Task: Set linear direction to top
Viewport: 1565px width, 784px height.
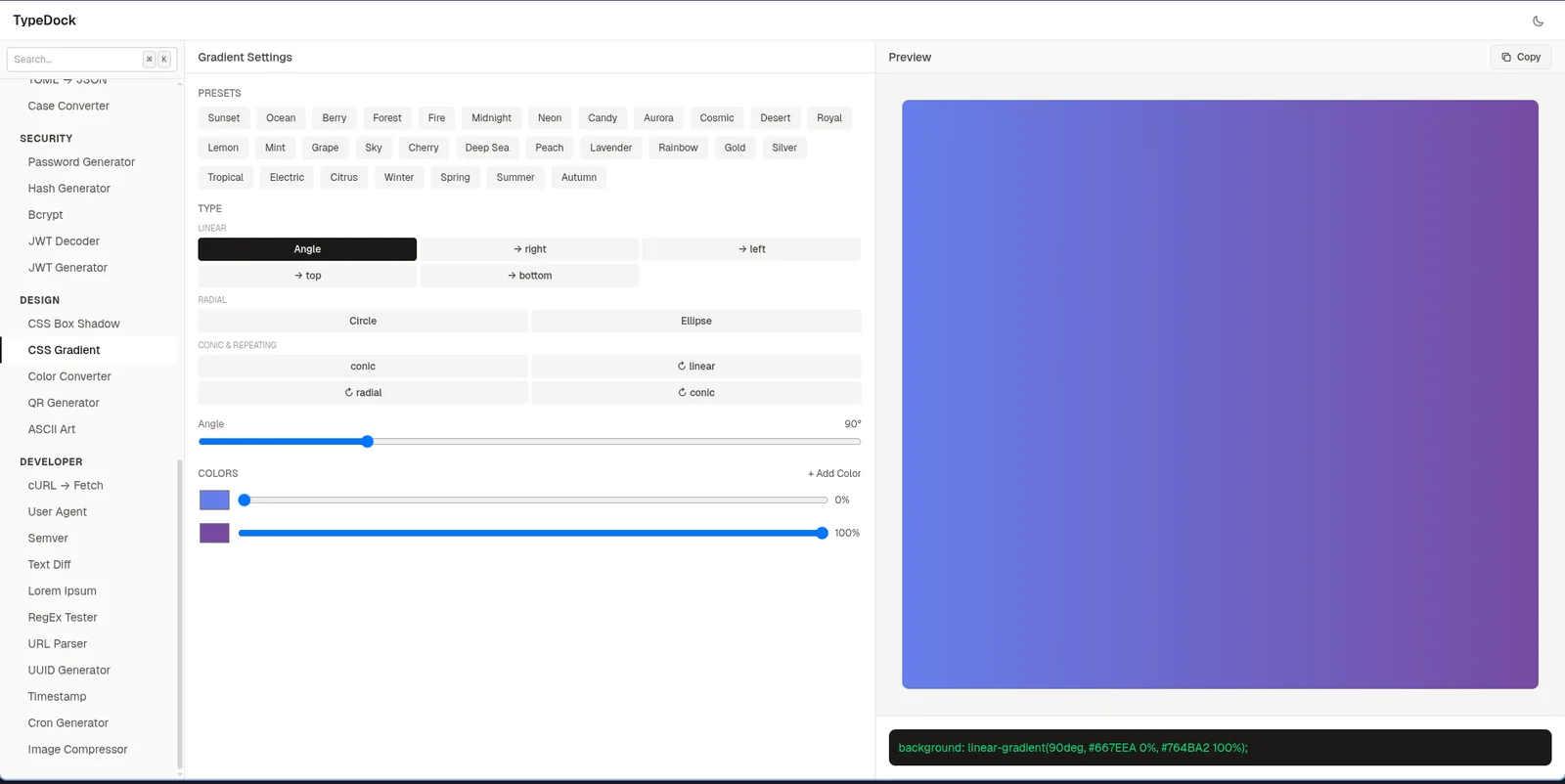Action: click(x=307, y=276)
